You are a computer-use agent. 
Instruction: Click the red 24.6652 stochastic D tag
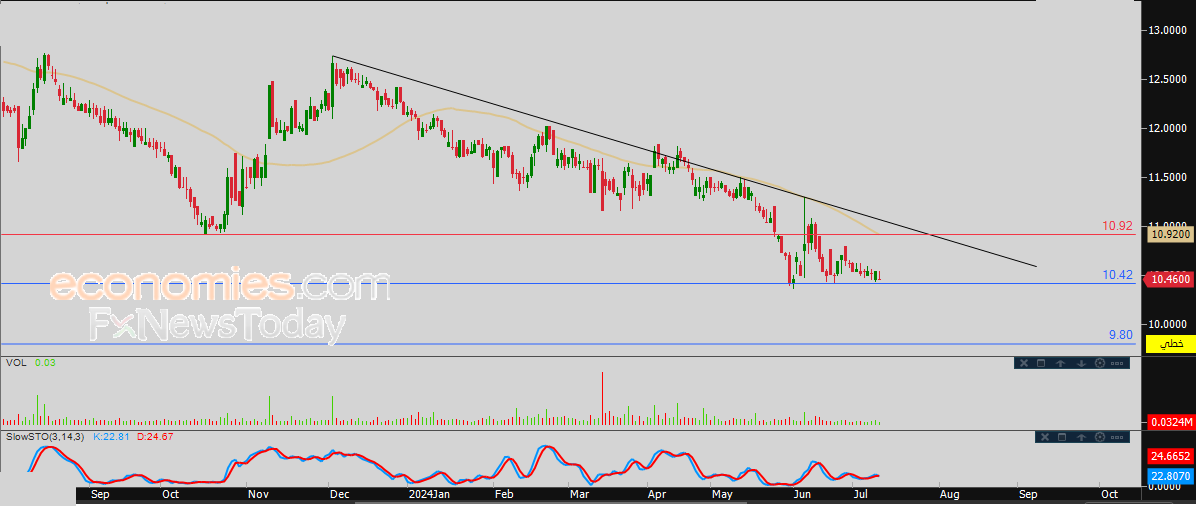pos(1169,456)
